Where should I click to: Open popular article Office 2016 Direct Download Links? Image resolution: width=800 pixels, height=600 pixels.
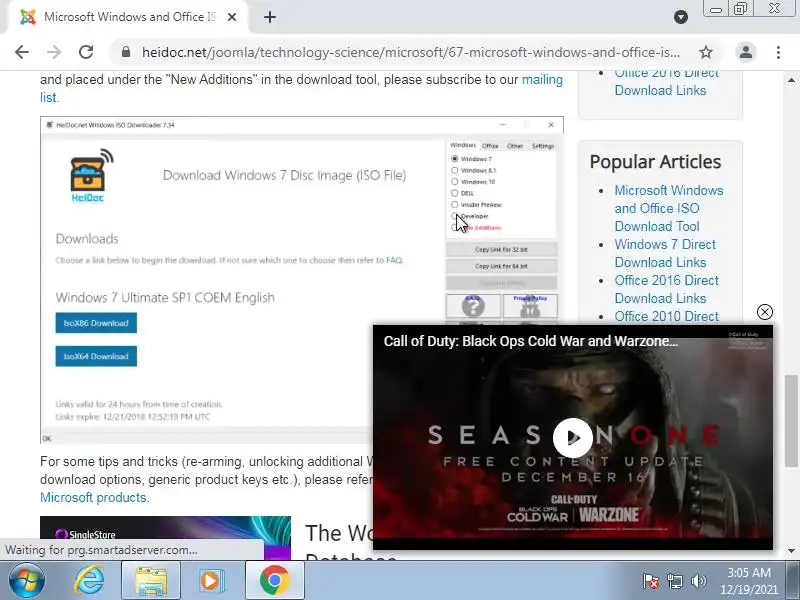click(x=666, y=289)
